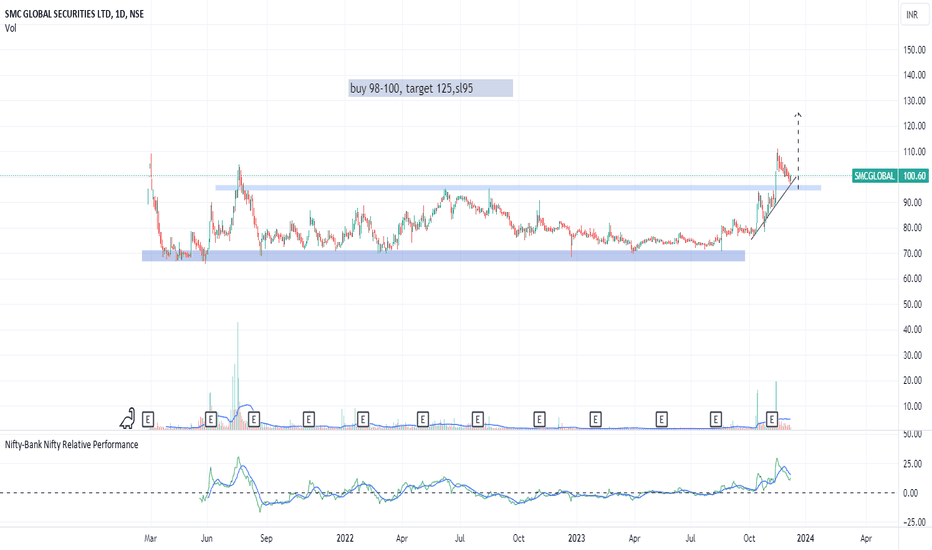Click the 150.00 price axis label

(x=914, y=50)
